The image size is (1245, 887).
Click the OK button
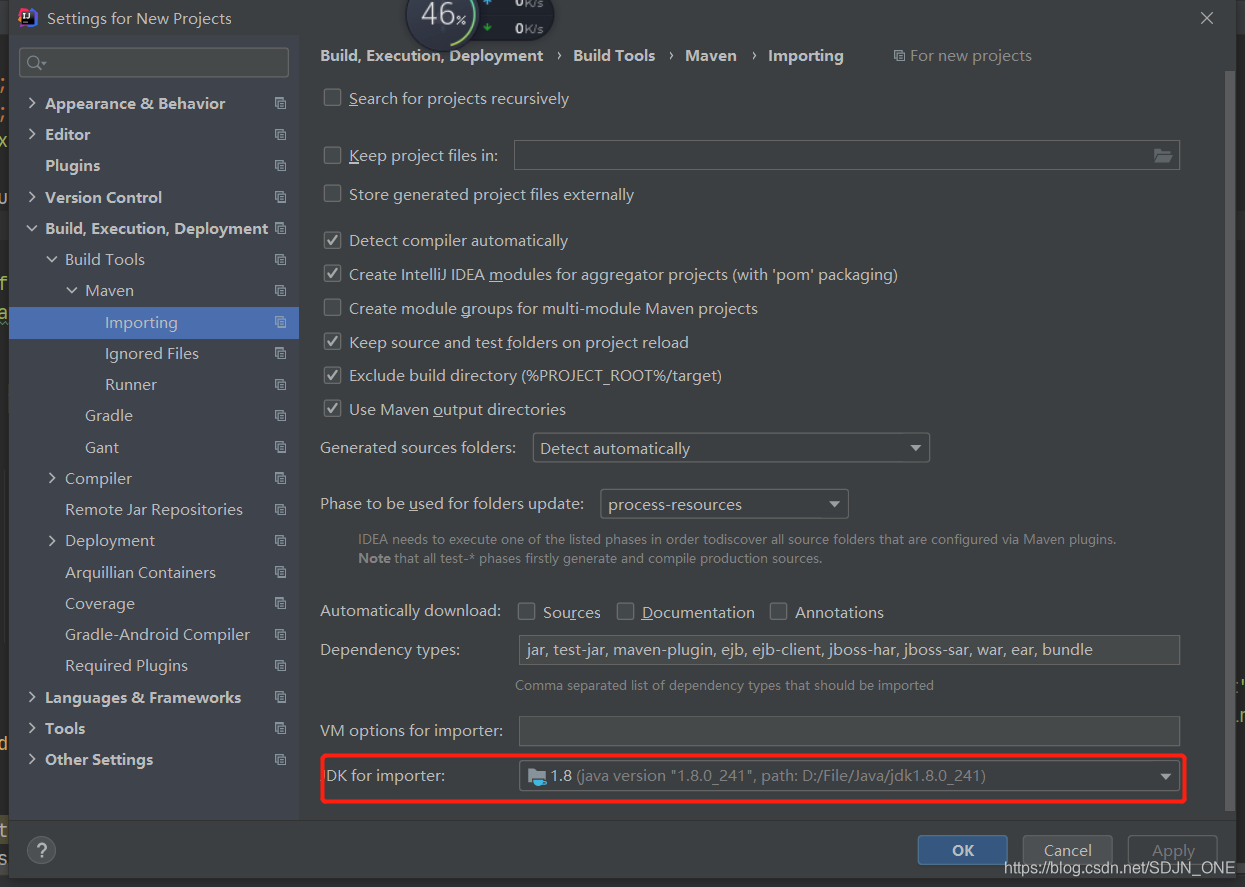[963, 850]
